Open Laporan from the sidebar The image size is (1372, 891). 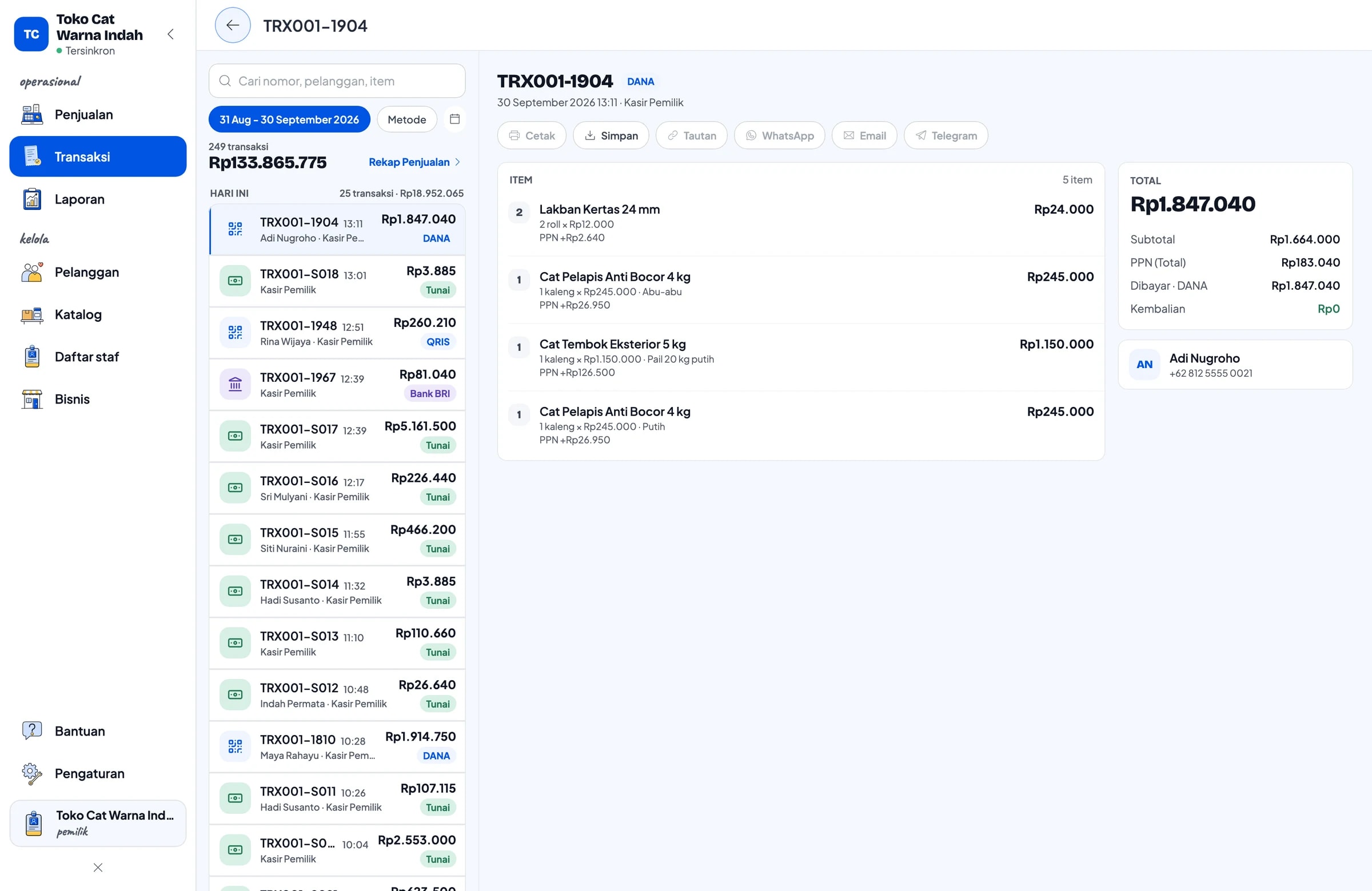98,199
